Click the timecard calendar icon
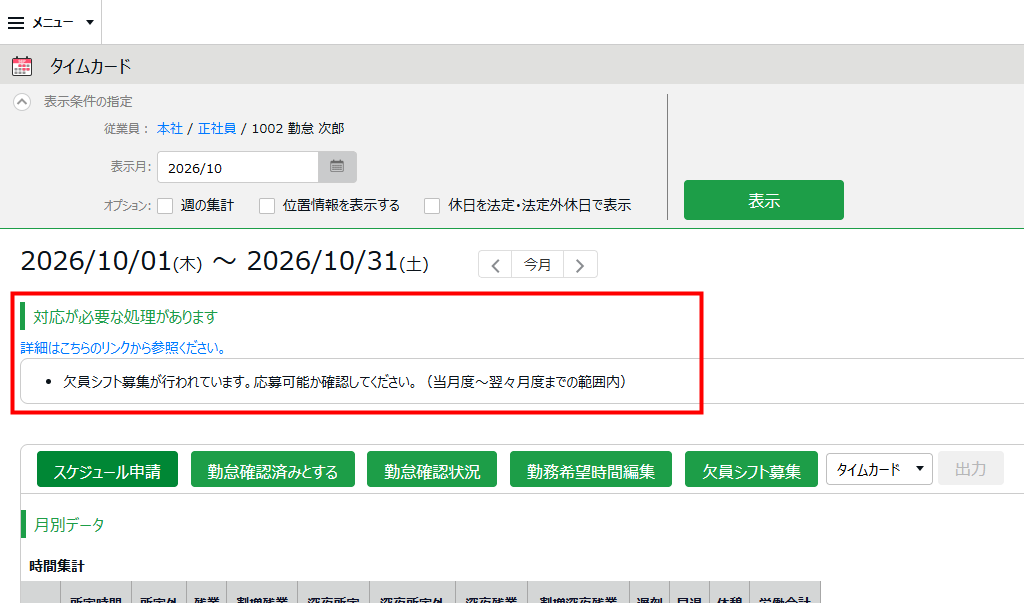This screenshot has width=1024, height=603. pyautogui.click(x=22, y=66)
